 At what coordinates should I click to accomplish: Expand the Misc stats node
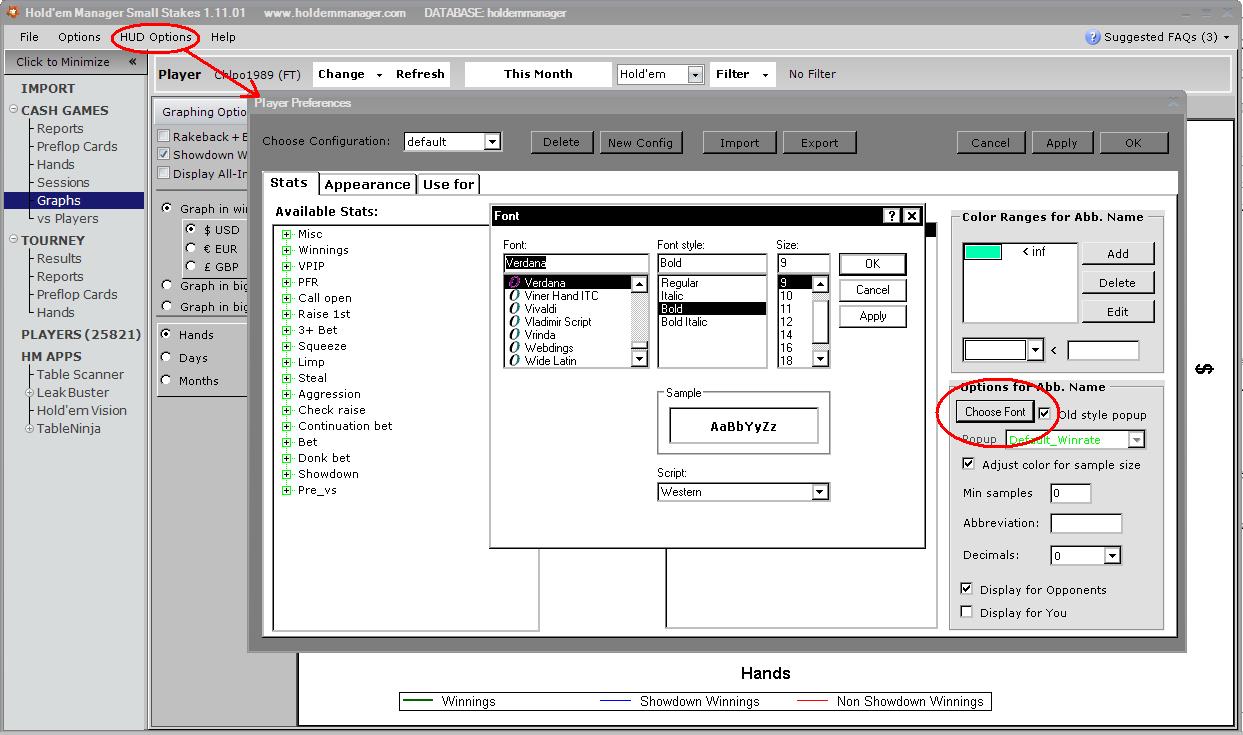click(x=286, y=234)
